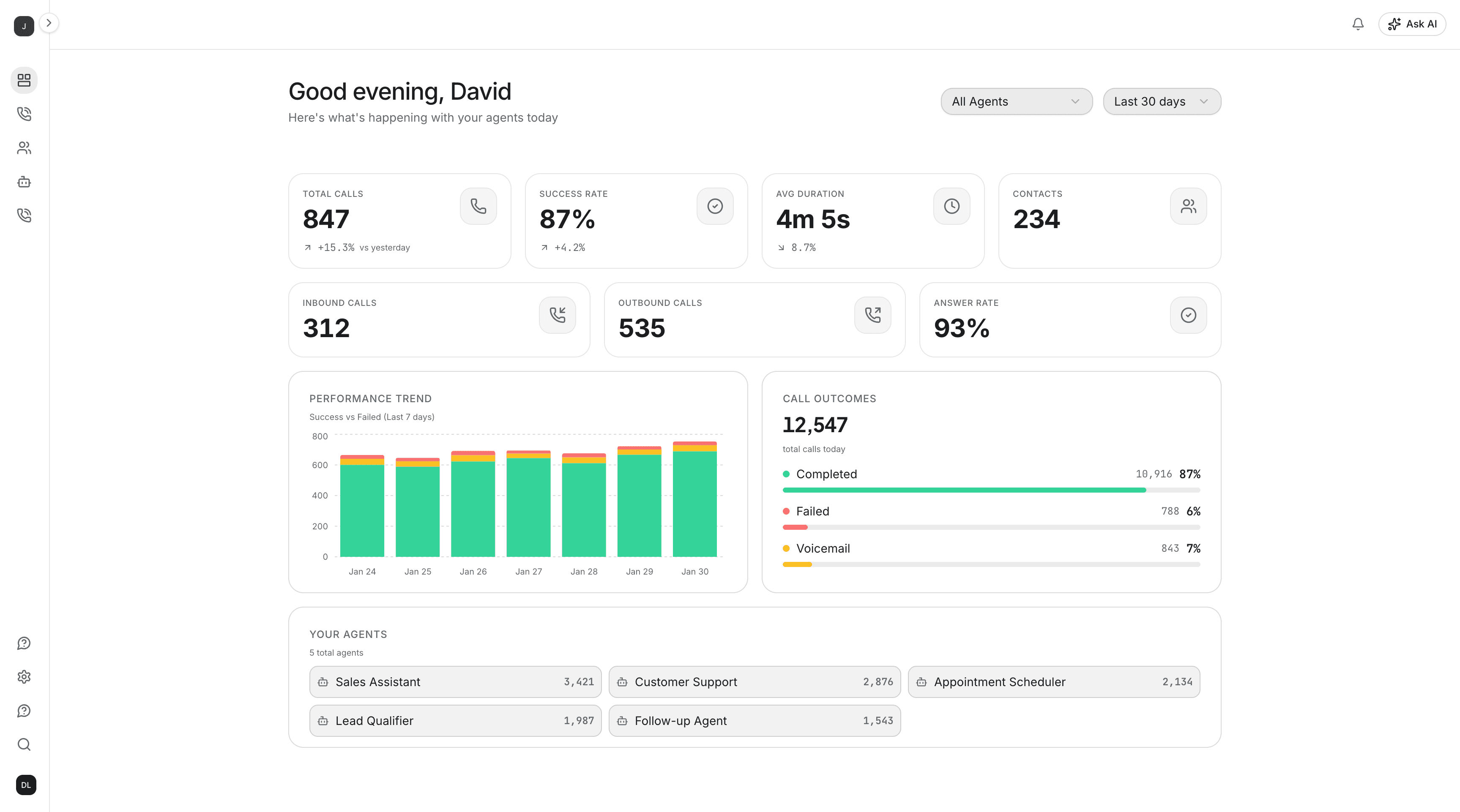Click the notification bell icon

coord(1357,24)
